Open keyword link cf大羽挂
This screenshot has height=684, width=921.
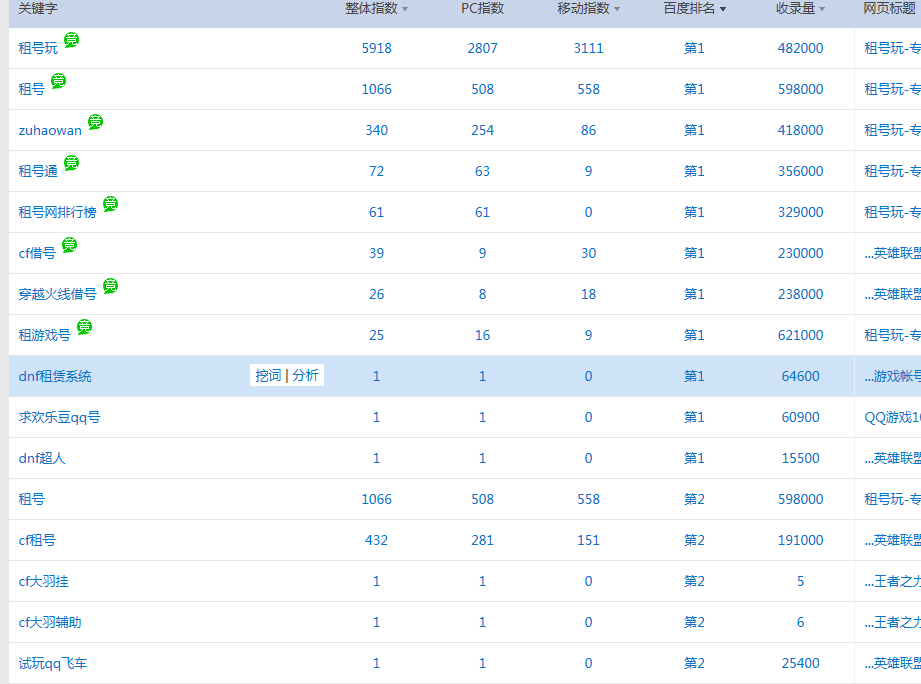(x=43, y=581)
